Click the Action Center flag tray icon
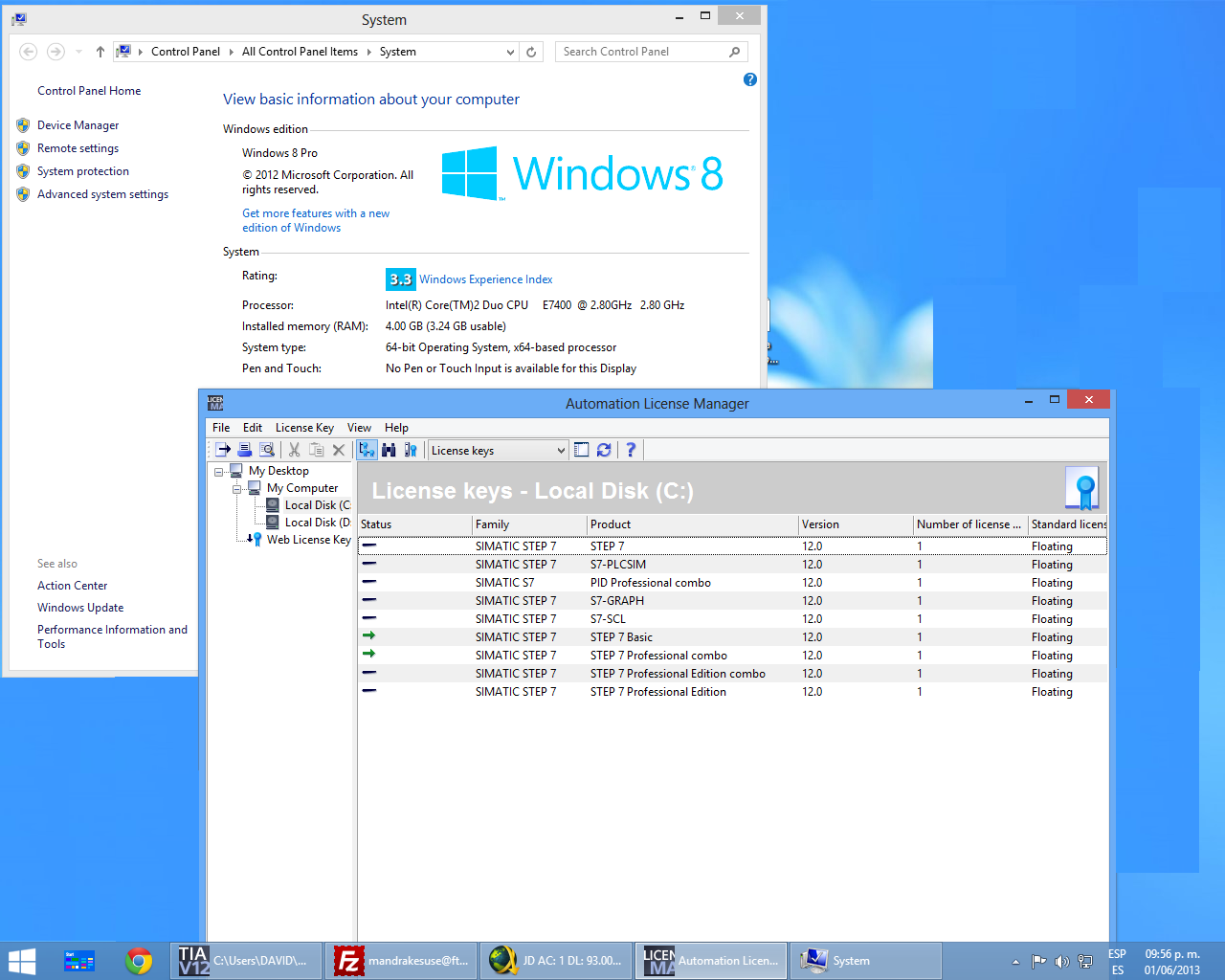Screen dimensions: 1225x980 pyautogui.click(x=1038, y=961)
